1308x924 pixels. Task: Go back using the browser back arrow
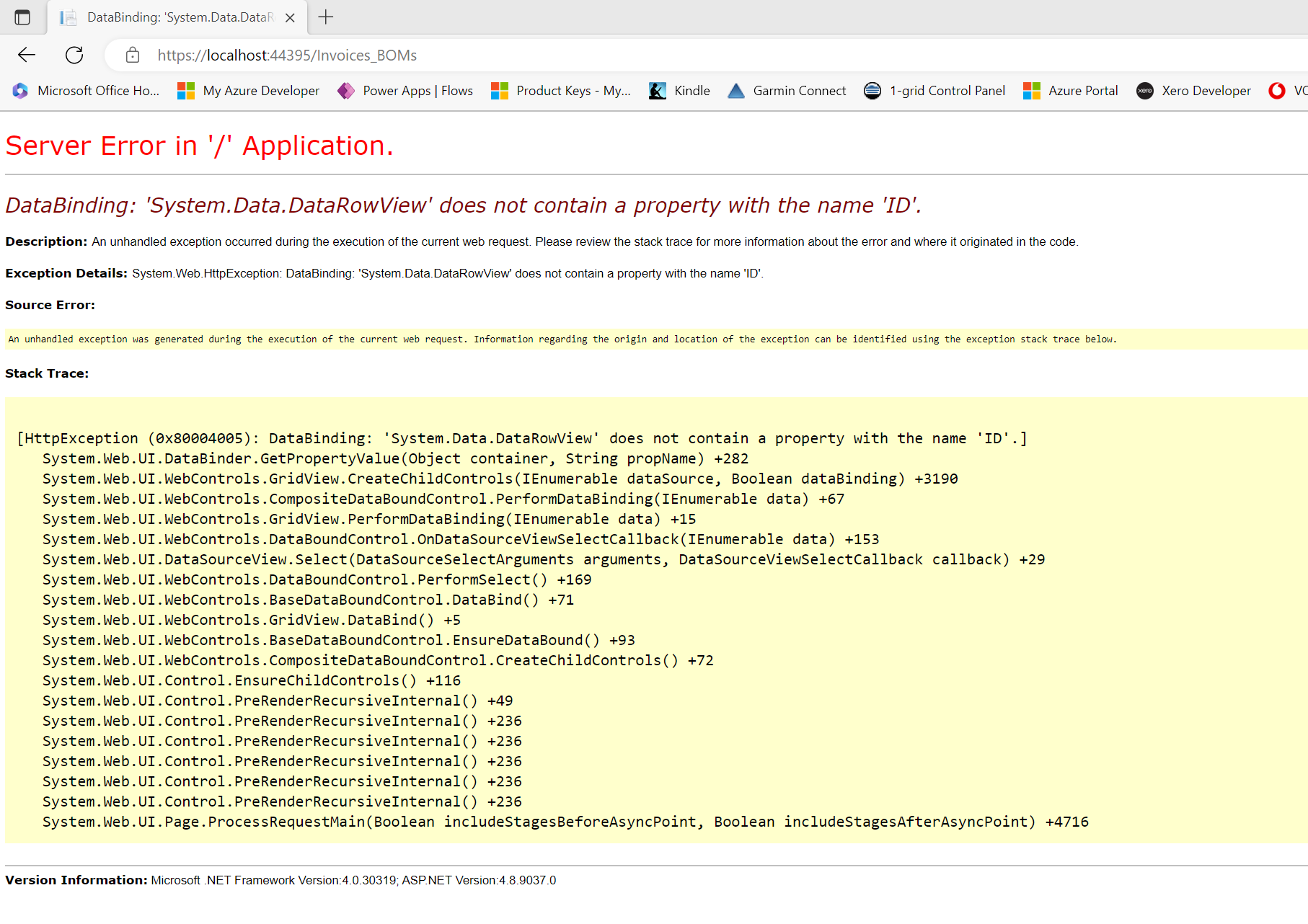27,55
